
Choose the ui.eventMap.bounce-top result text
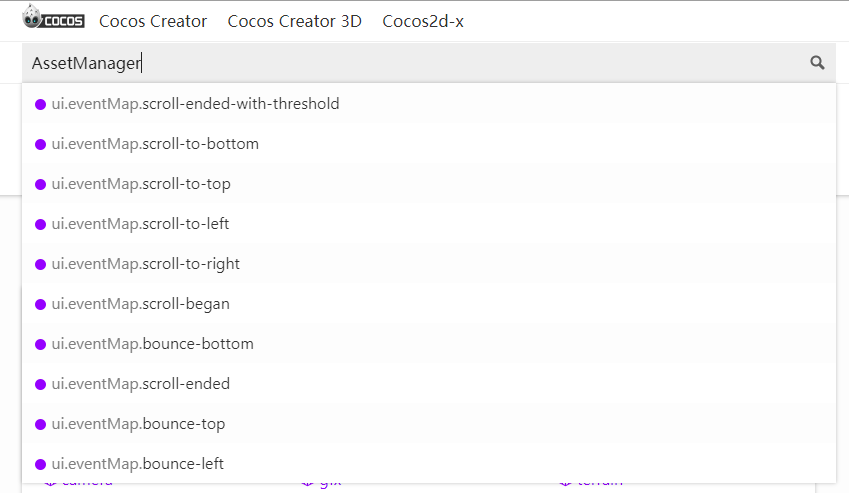point(139,424)
